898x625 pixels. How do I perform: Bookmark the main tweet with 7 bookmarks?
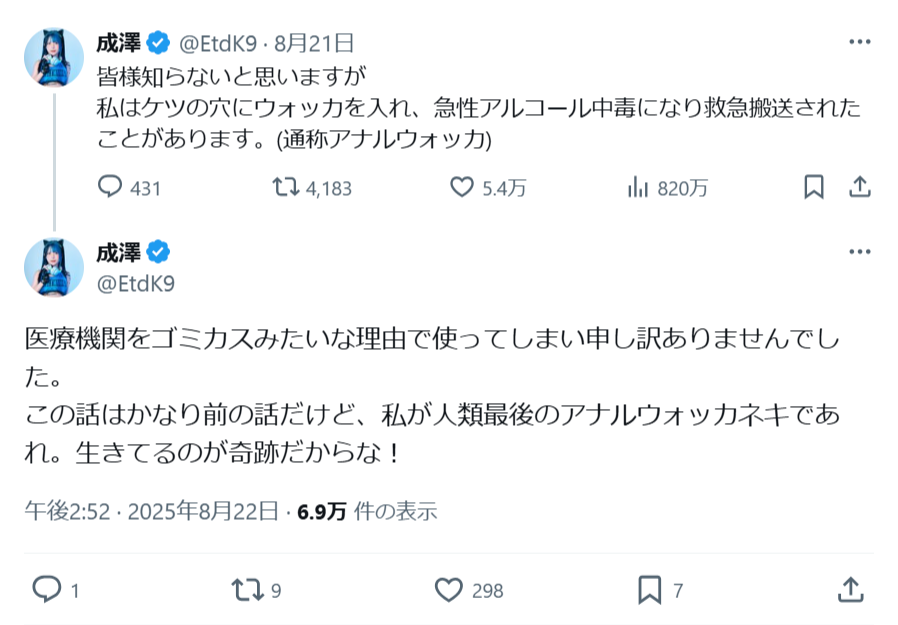[650, 590]
